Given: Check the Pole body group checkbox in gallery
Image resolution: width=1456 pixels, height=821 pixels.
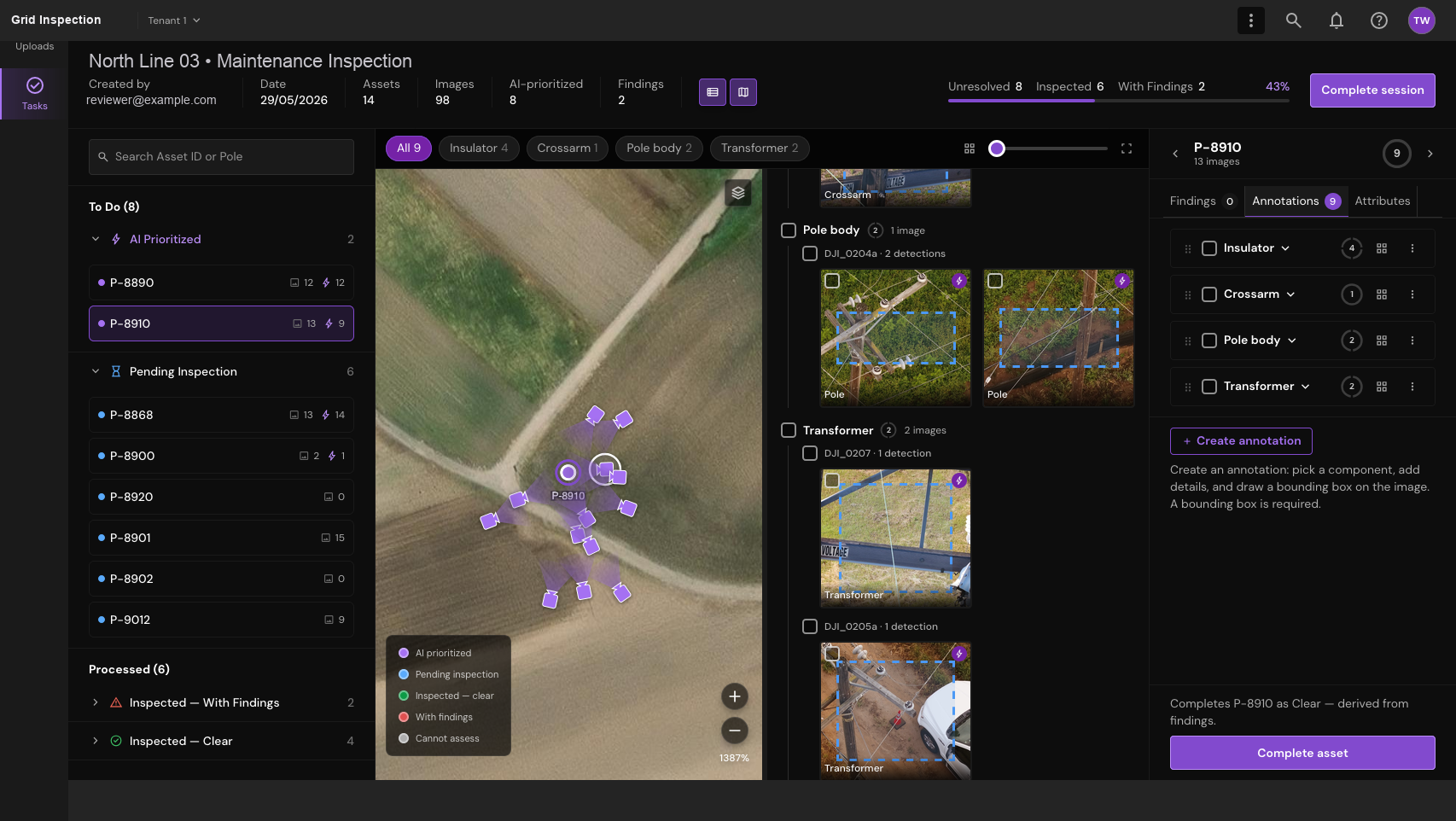Looking at the screenshot, I should point(789,230).
